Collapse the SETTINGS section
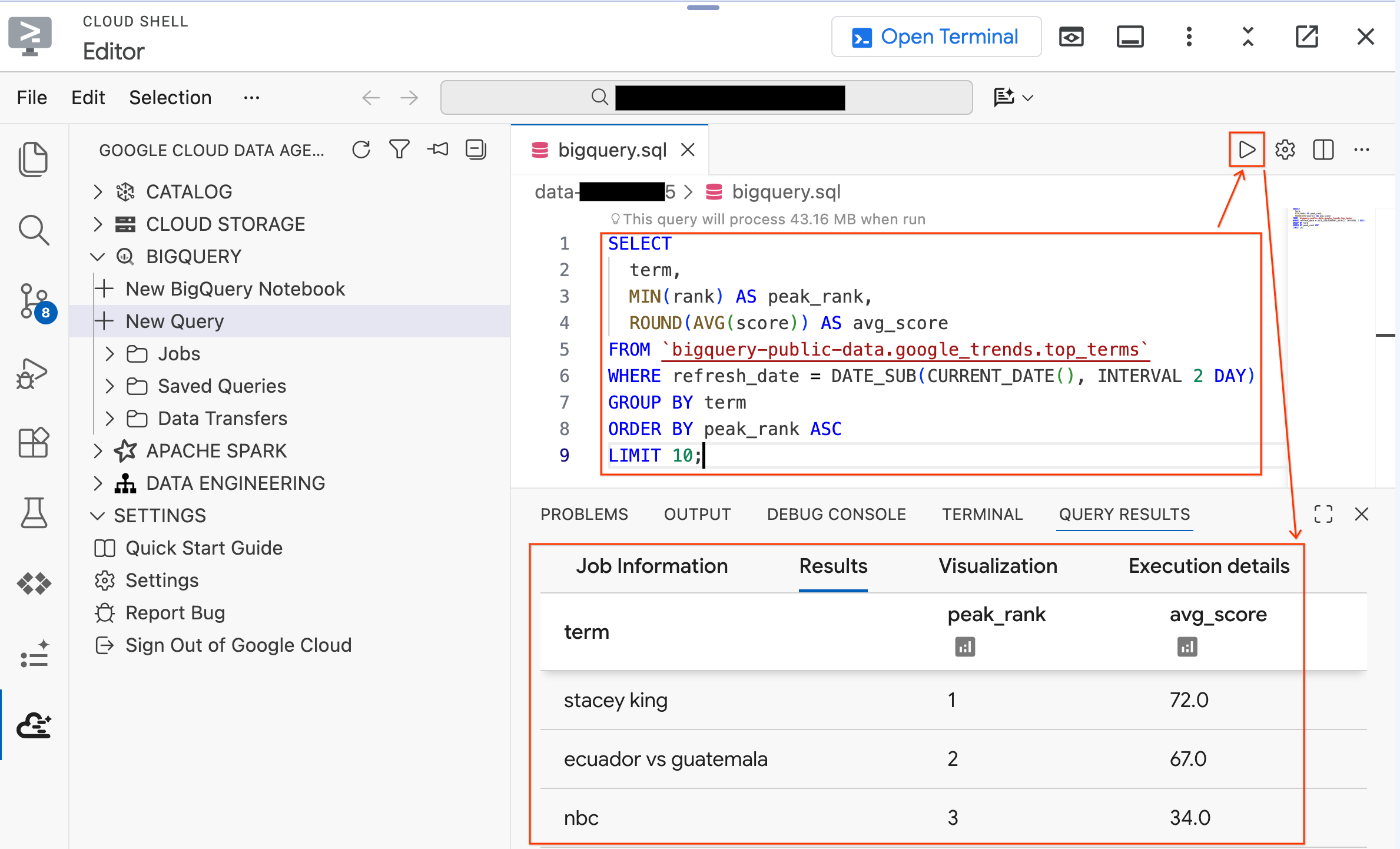Screen dimensions: 1400x849 click(x=98, y=516)
